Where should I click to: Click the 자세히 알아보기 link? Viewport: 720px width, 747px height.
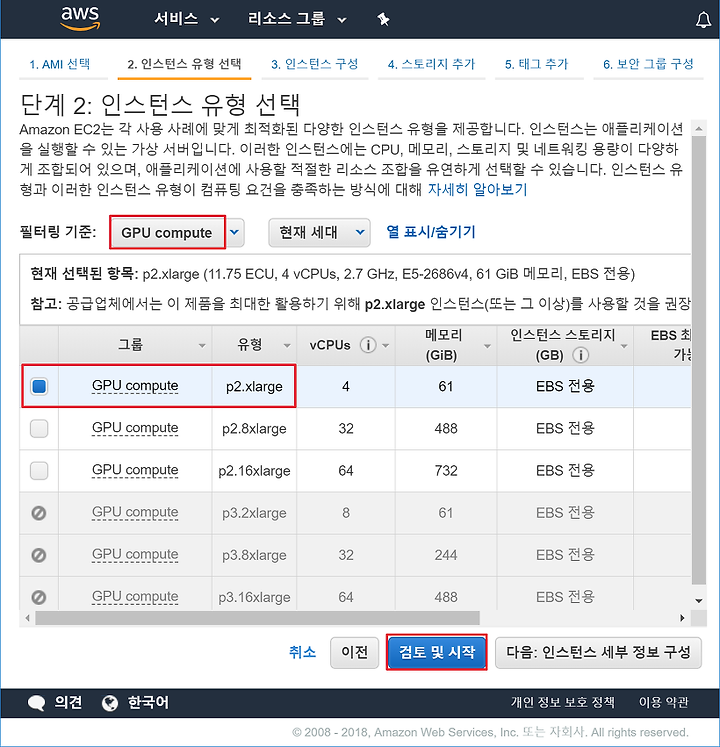[477, 190]
